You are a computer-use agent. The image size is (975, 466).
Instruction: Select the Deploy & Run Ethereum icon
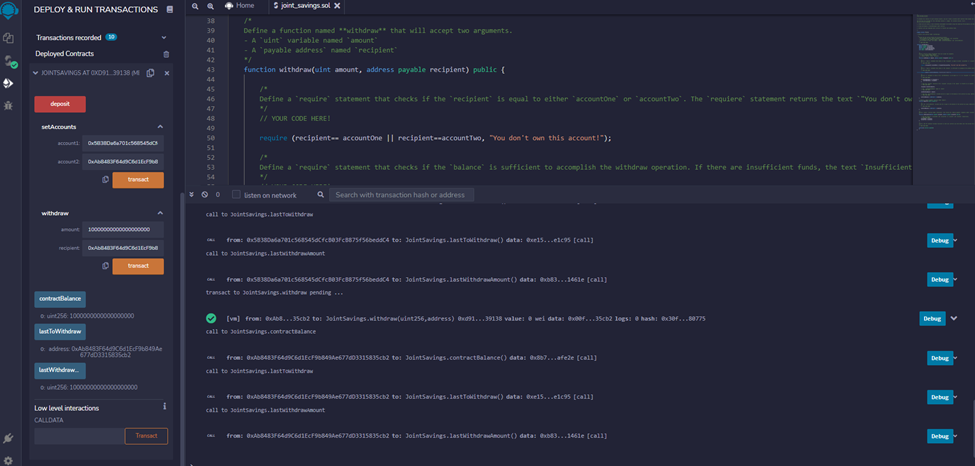click(9, 83)
